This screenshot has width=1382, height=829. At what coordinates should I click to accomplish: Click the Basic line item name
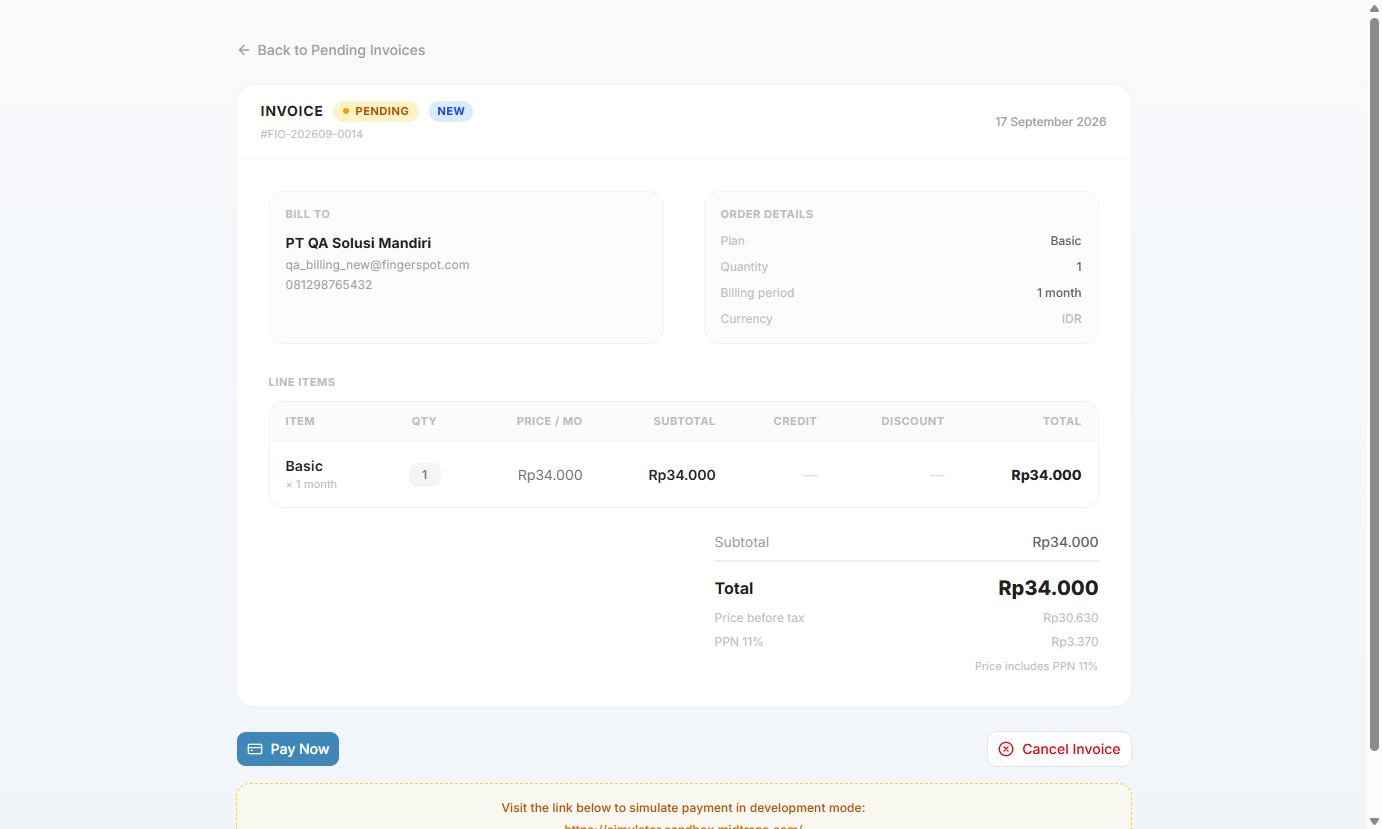304,466
